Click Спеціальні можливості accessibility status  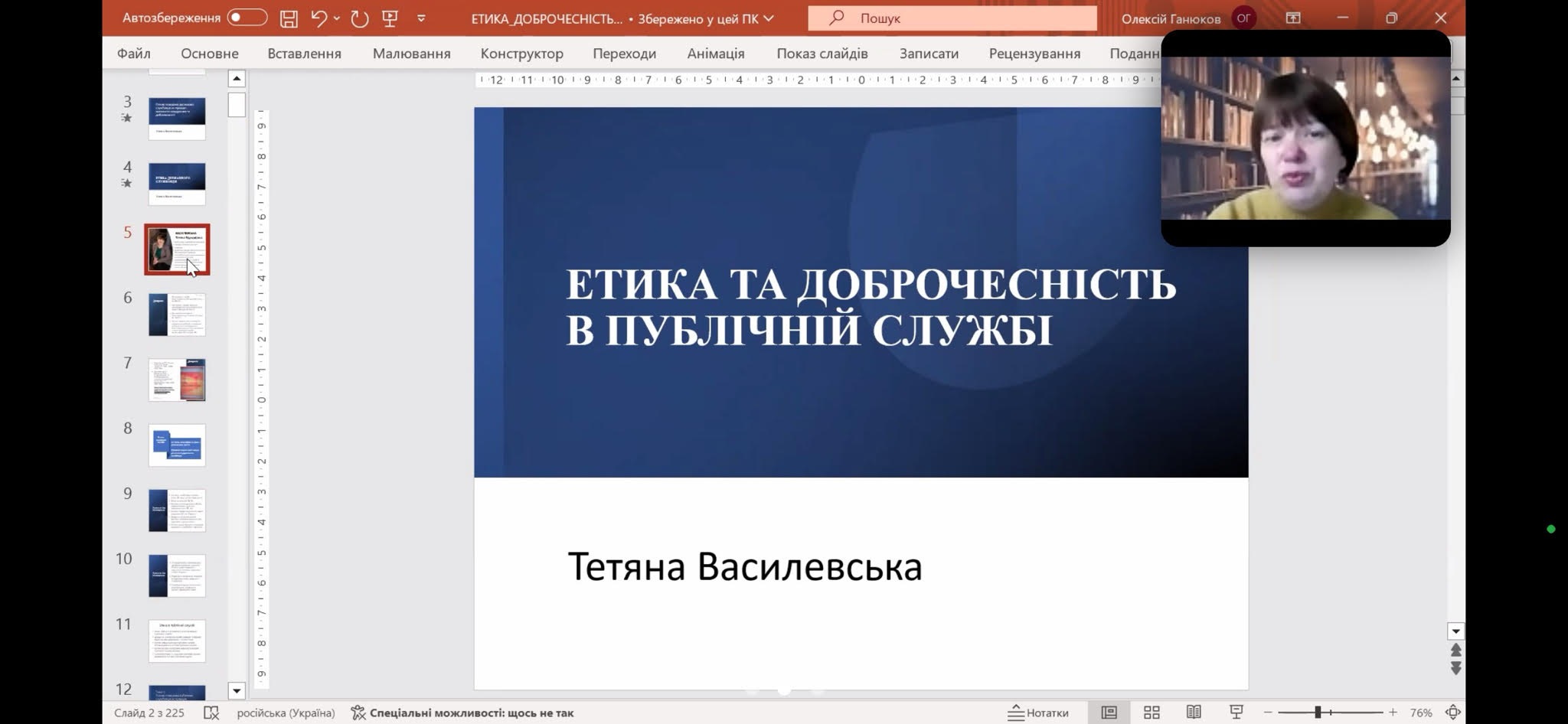(462, 713)
